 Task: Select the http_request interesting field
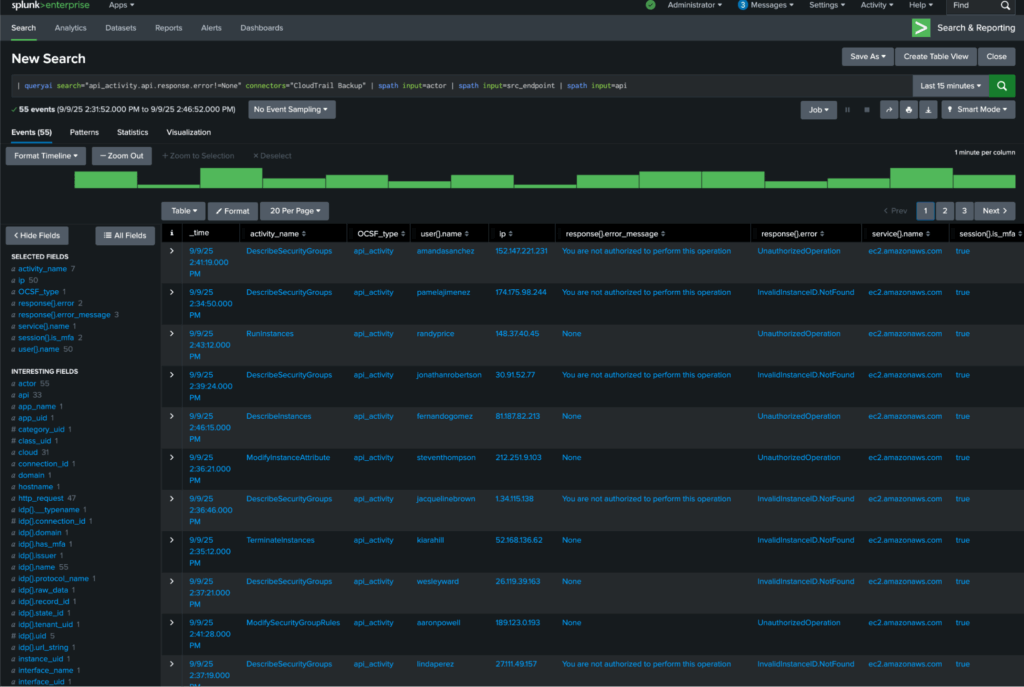(x=40, y=498)
